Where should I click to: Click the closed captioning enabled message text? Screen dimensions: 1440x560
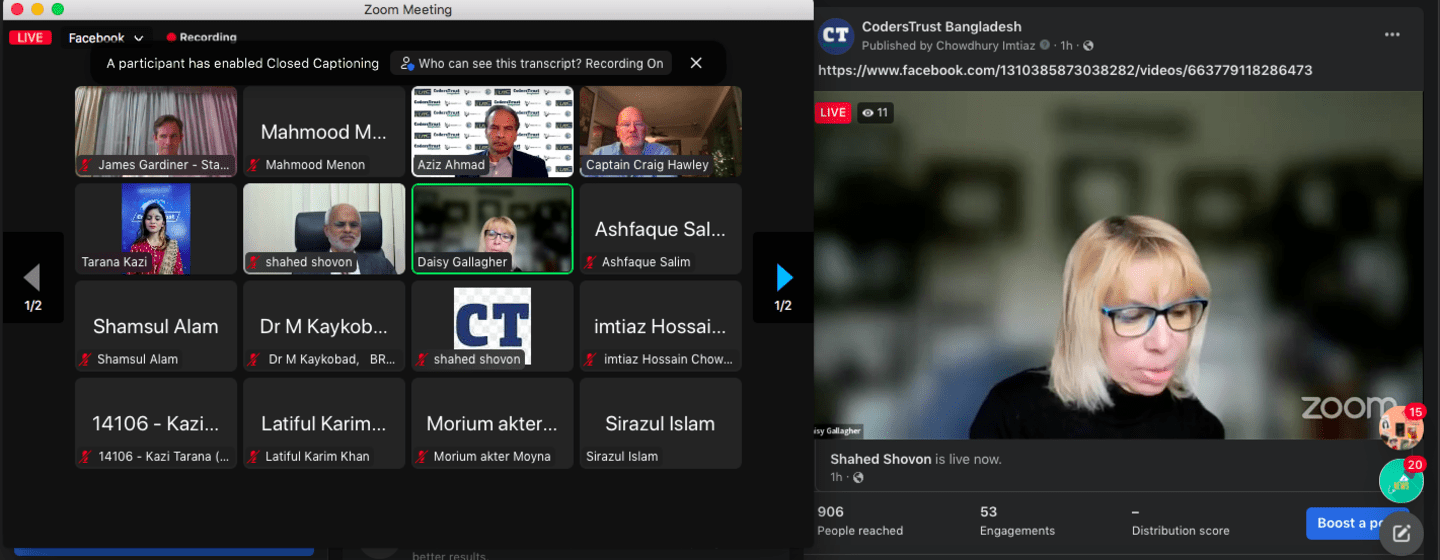pyautogui.click(x=243, y=63)
